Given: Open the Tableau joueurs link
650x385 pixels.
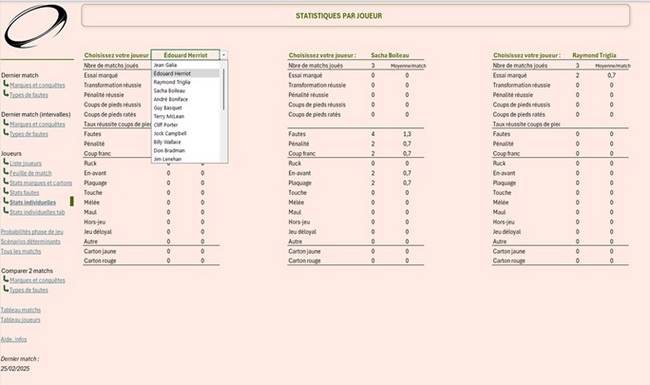Looking at the screenshot, I should click(x=20, y=320).
